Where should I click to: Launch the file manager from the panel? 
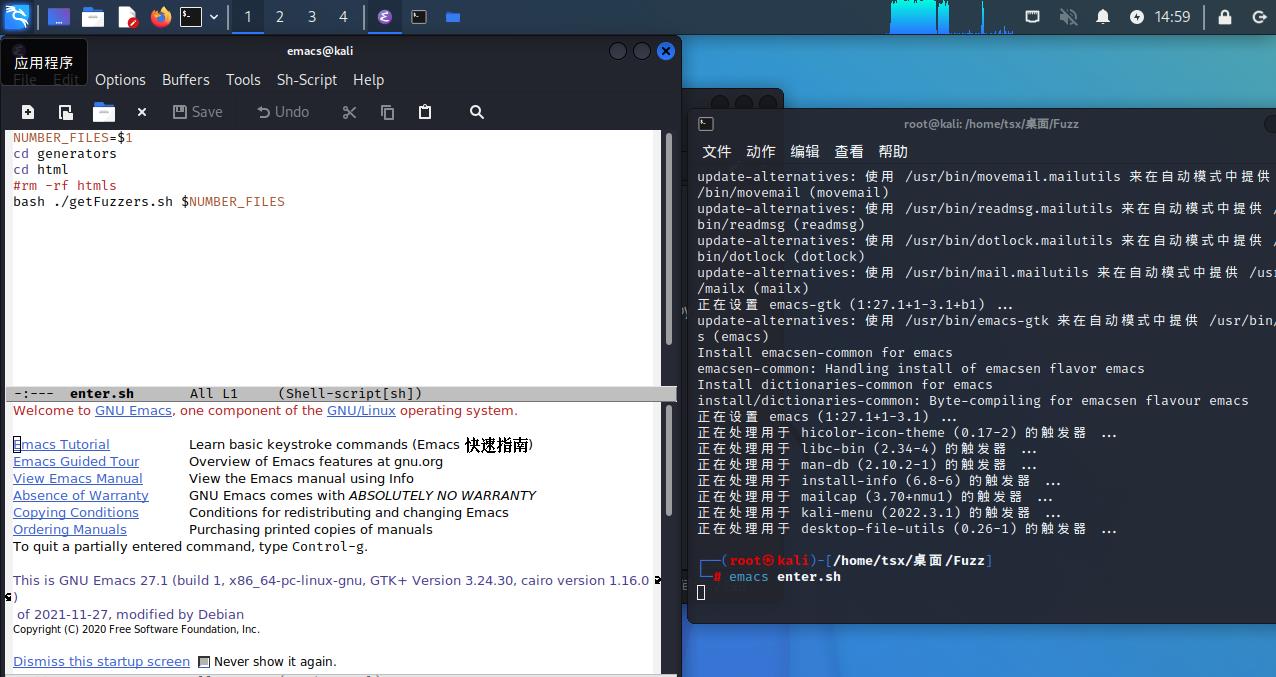pos(93,17)
